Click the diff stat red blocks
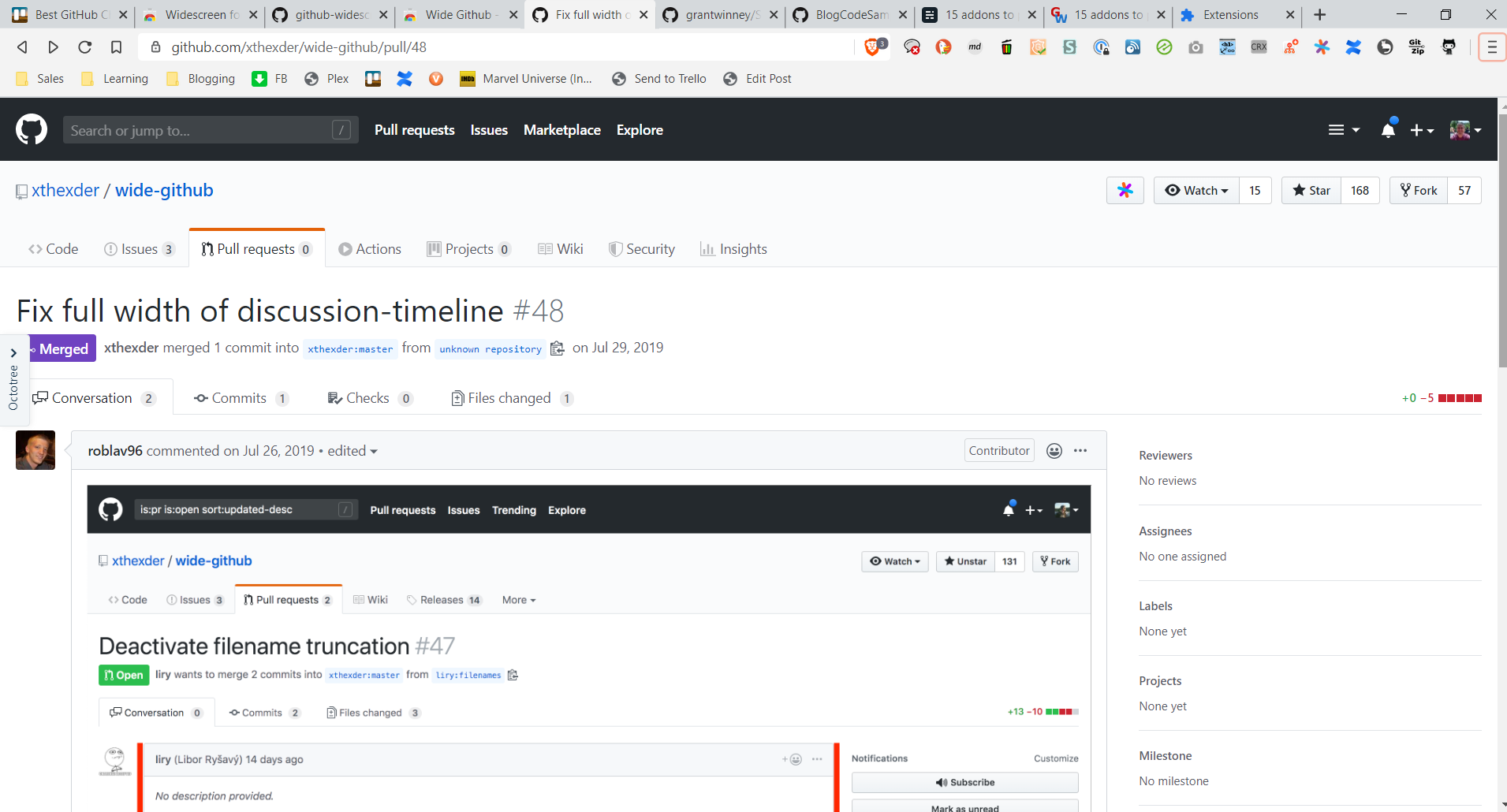Viewport: 1507px width, 812px height. [1459, 398]
